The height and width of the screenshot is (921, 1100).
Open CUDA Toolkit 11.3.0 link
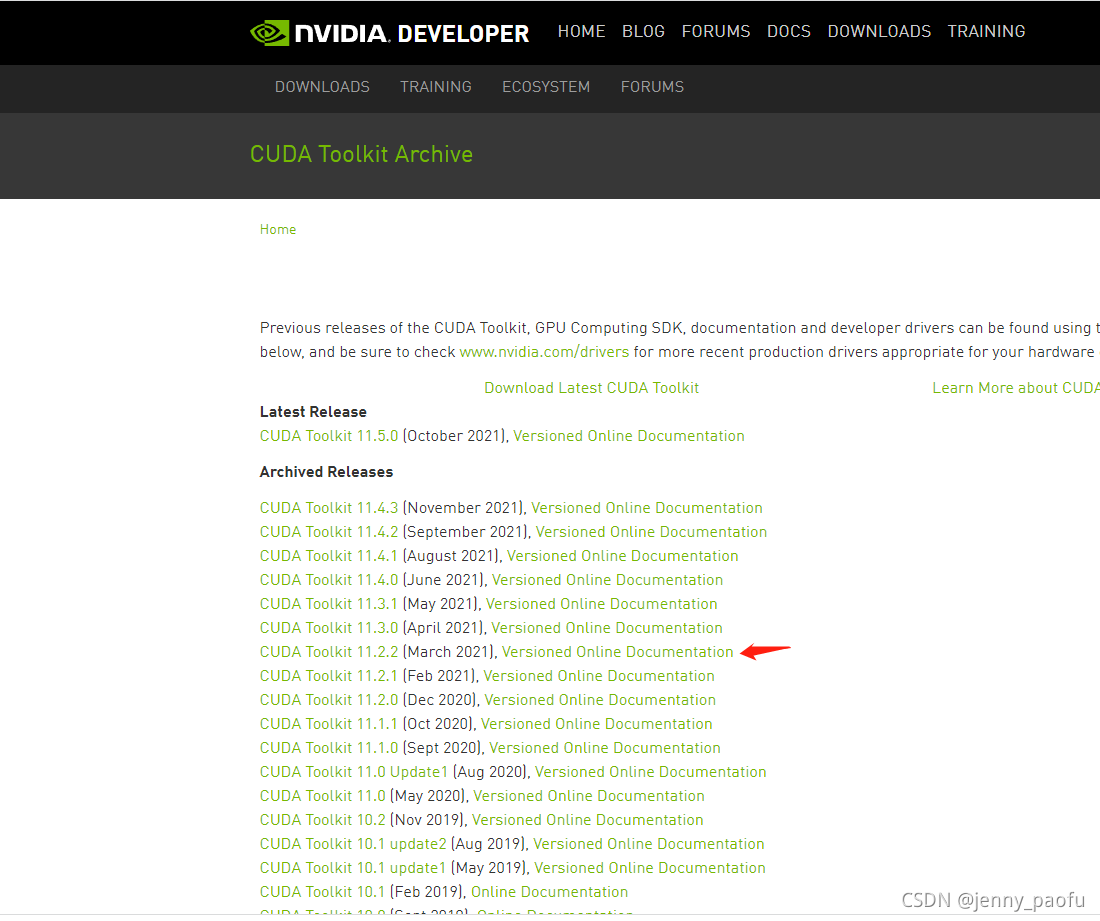(x=329, y=628)
